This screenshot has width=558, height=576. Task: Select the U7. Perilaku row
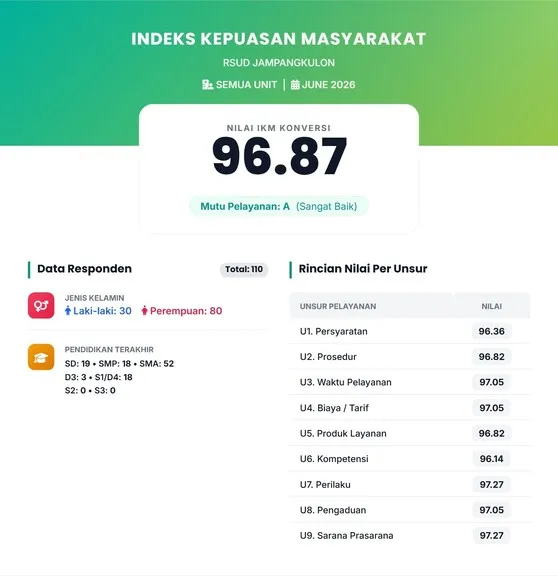pos(410,485)
